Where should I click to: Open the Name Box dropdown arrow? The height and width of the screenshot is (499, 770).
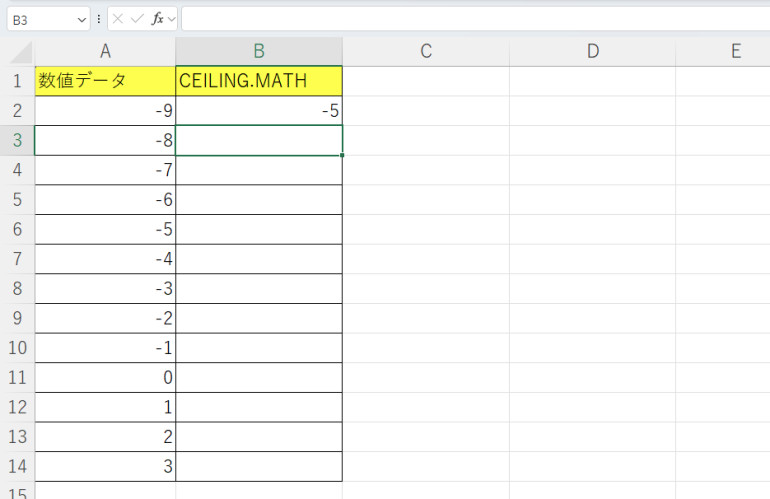(x=80, y=19)
